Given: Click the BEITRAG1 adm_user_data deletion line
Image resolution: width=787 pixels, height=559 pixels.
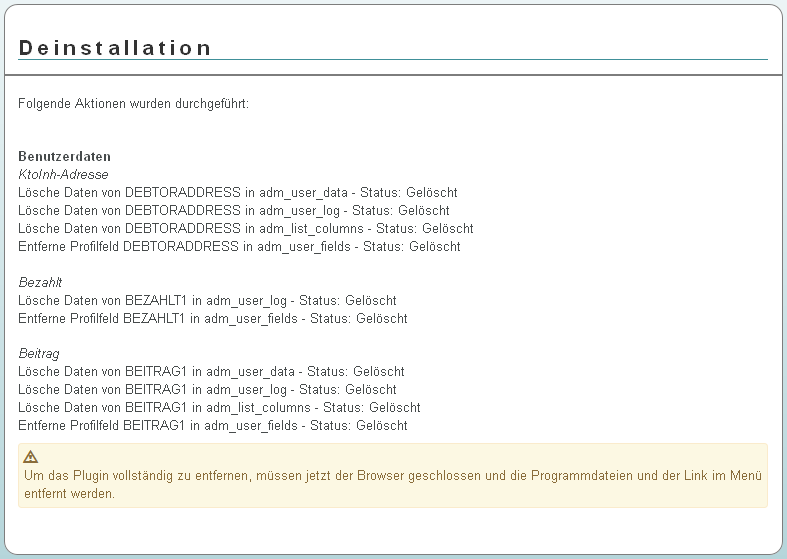Looking at the screenshot, I should point(211,372).
